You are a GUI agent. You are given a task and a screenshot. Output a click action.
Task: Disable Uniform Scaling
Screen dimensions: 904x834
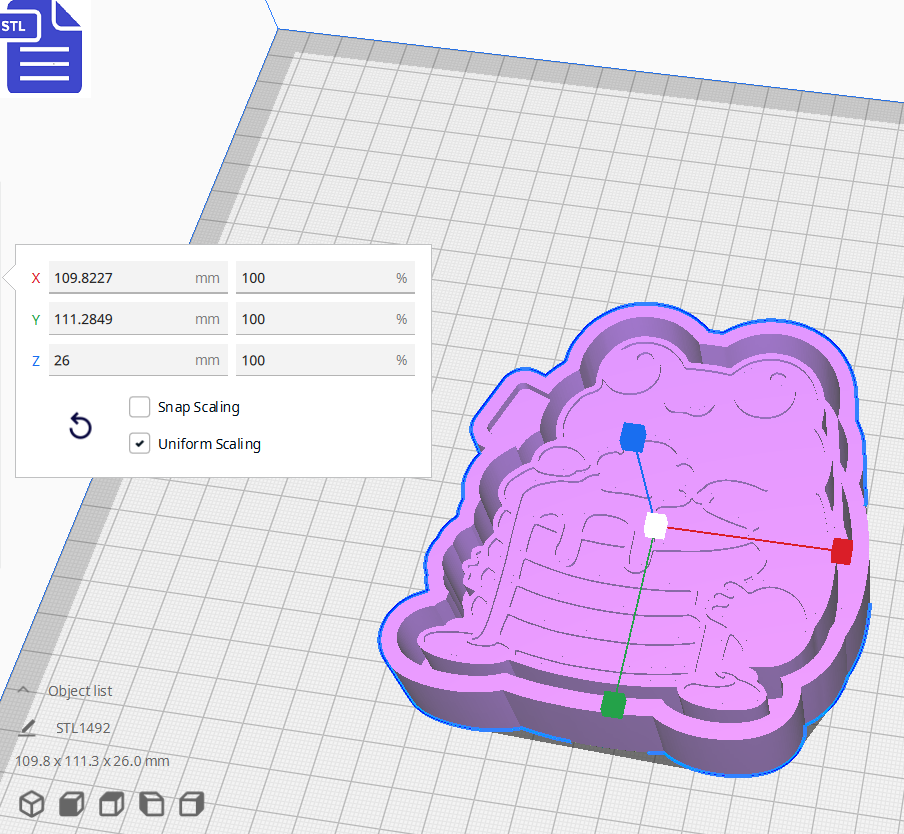click(139, 443)
